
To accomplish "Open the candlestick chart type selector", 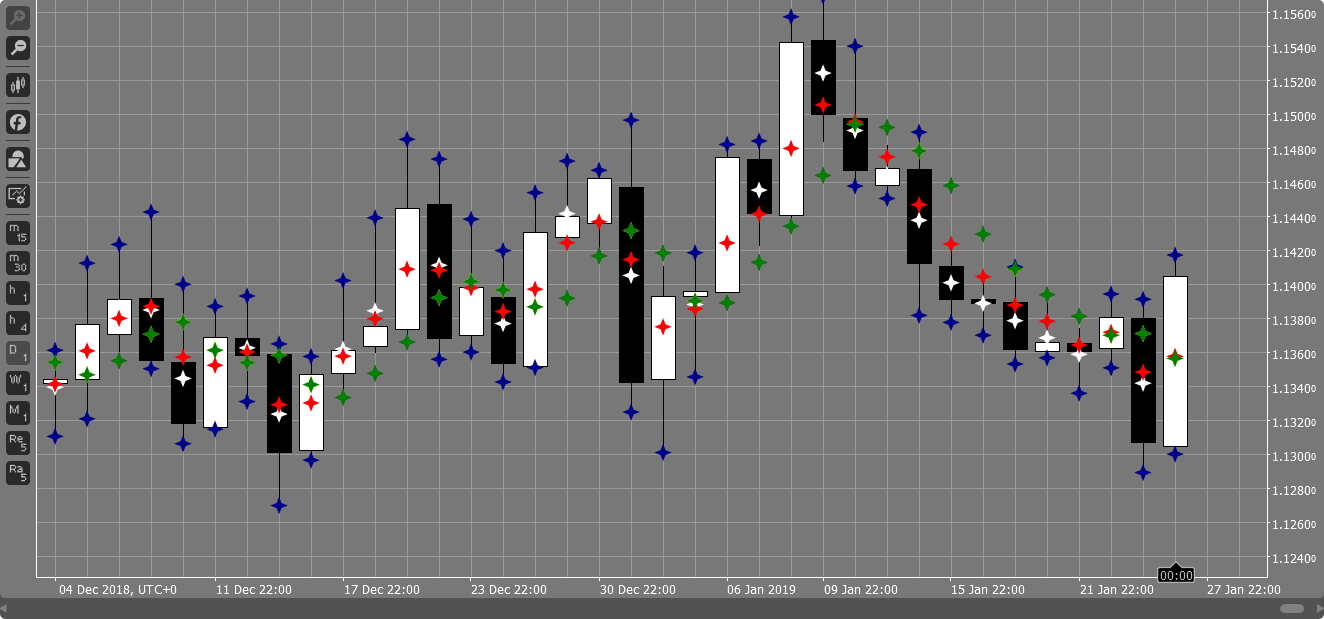I will pyautogui.click(x=18, y=85).
